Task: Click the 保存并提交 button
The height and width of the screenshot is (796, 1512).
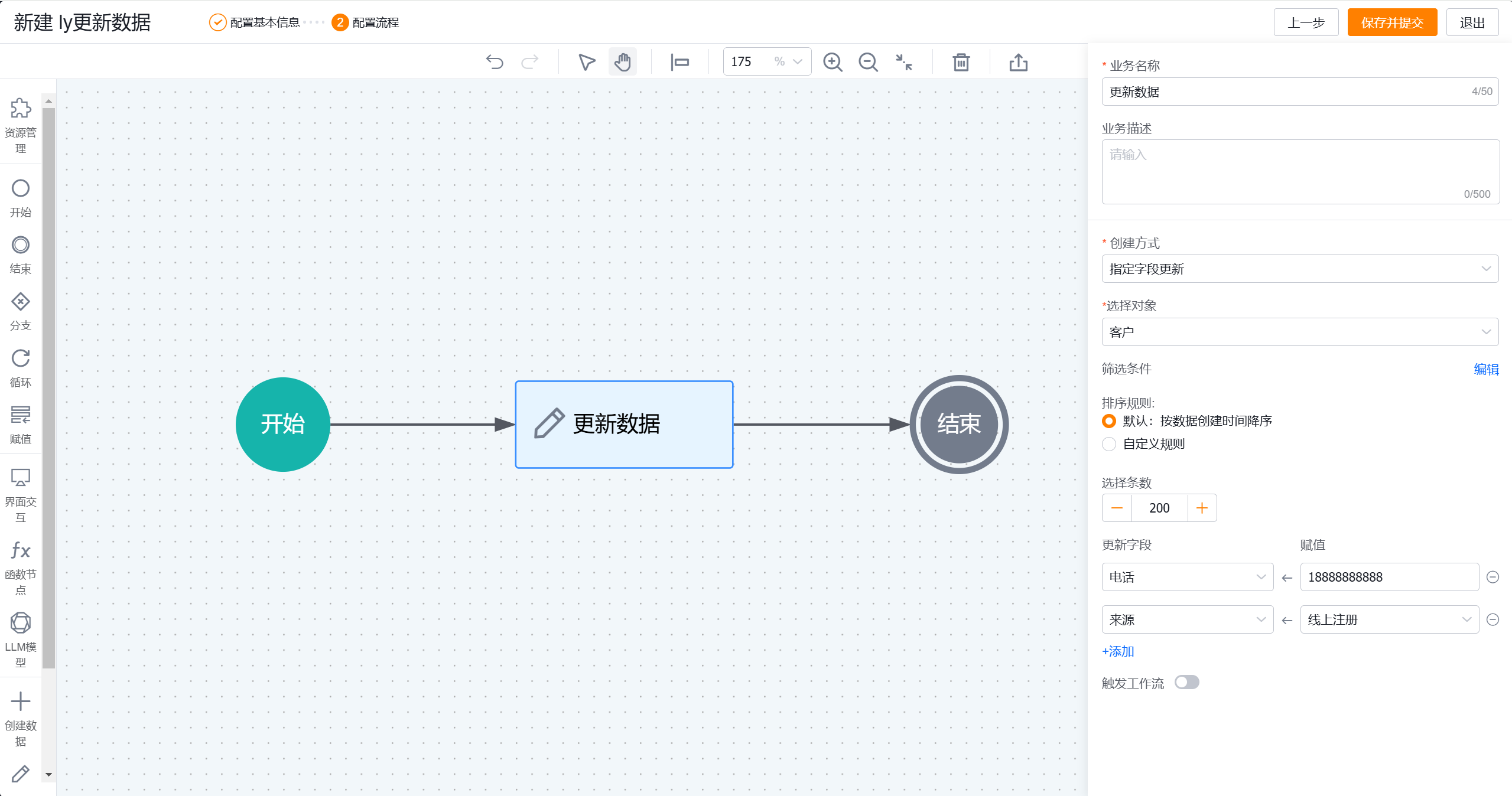Action: coord(1391,22)
